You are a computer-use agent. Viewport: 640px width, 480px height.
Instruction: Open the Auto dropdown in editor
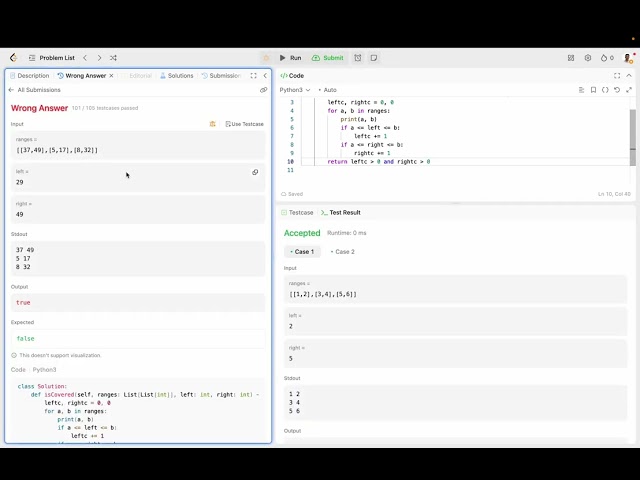327,90
